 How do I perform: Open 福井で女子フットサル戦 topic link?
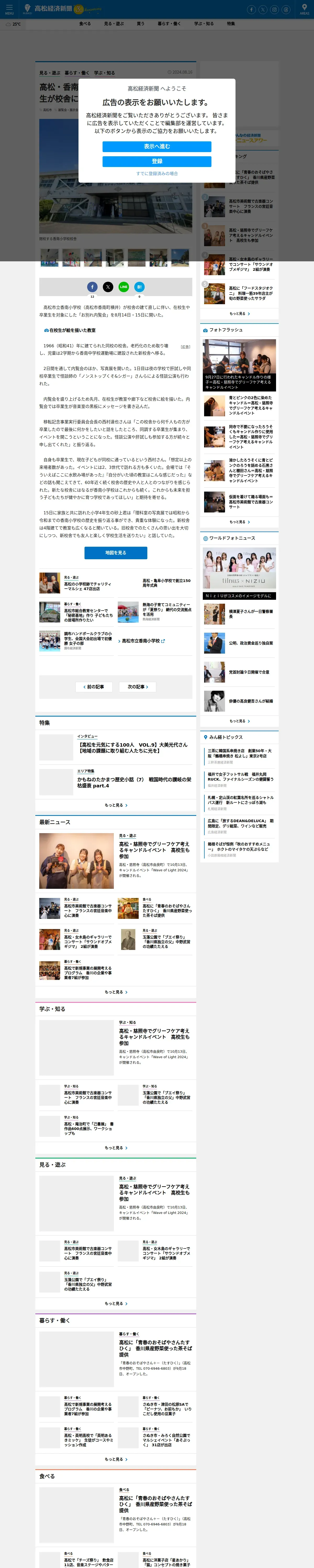pyautogui.click(x=240, y=777)
